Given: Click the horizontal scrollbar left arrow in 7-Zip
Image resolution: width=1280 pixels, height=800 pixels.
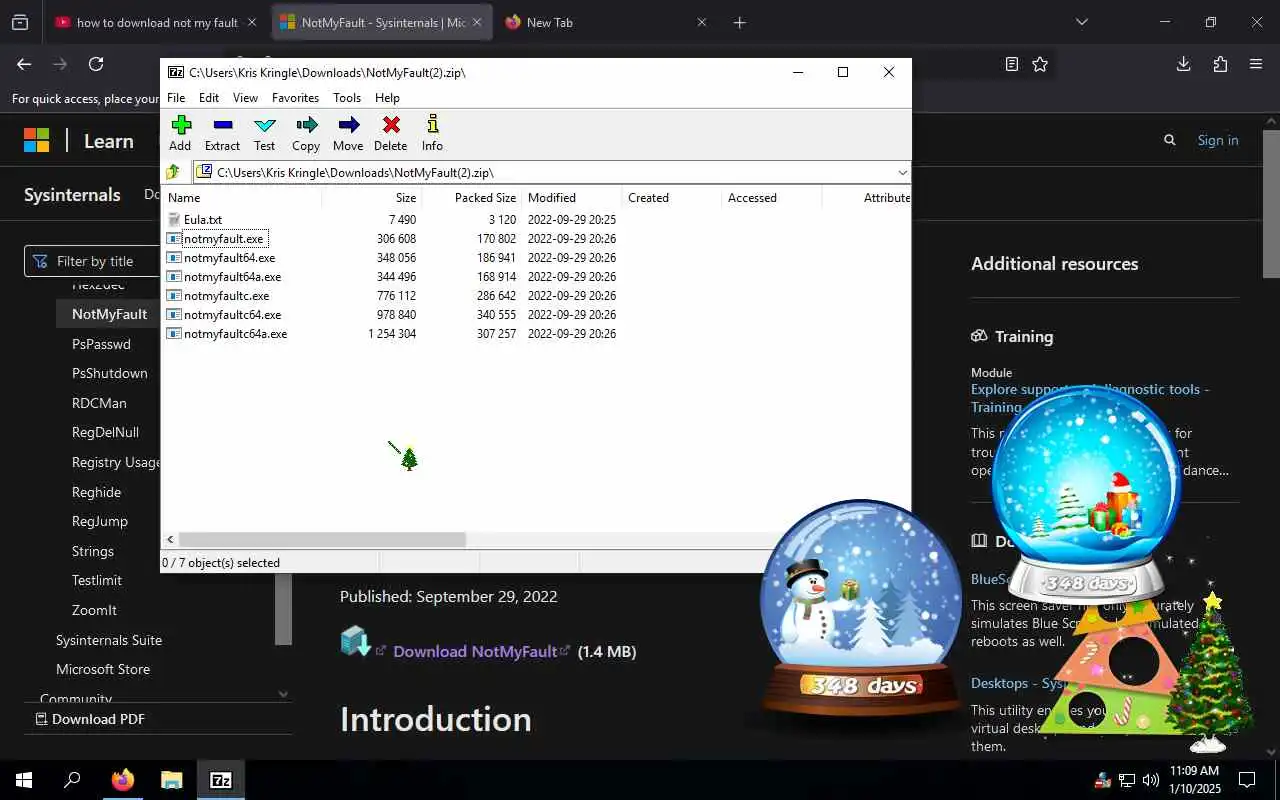Looking at the screenshot, I should (170, 540).
